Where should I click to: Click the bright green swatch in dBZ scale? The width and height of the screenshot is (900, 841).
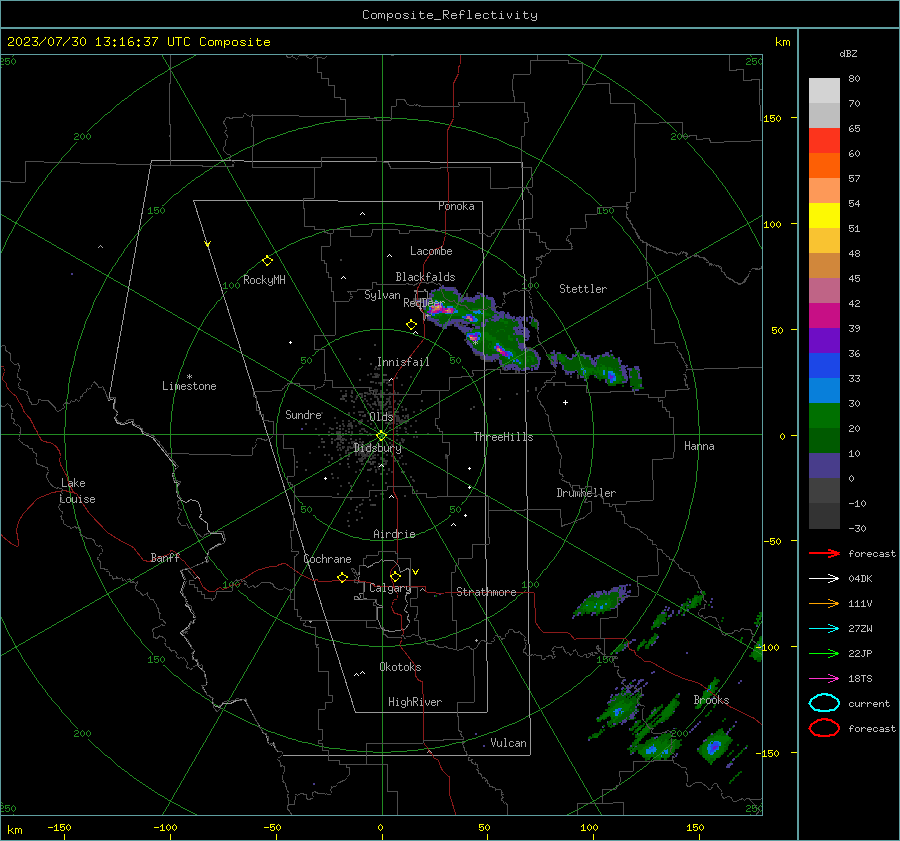point(824,416)
